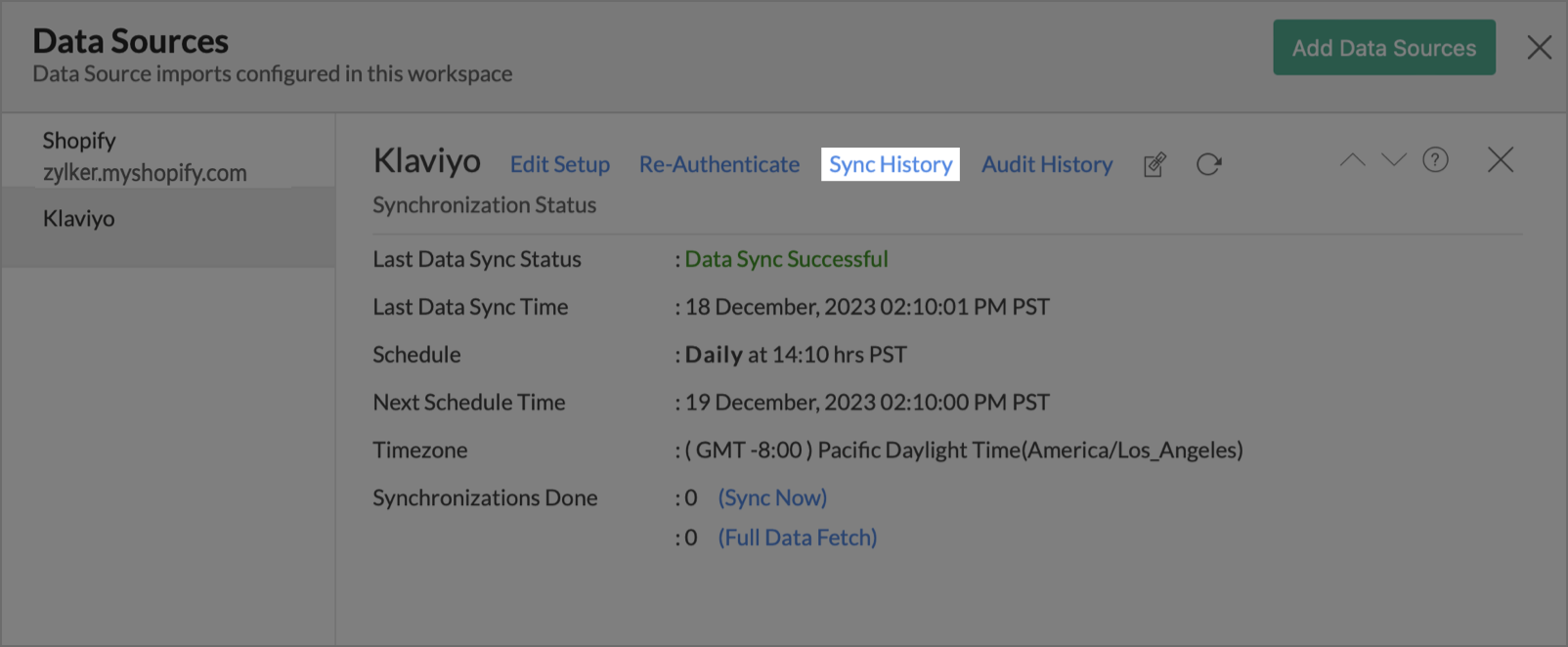Click the Add Data Sources button
Image resolution: width=1568 pixels, height=647 pixels.
(1383, 48)
